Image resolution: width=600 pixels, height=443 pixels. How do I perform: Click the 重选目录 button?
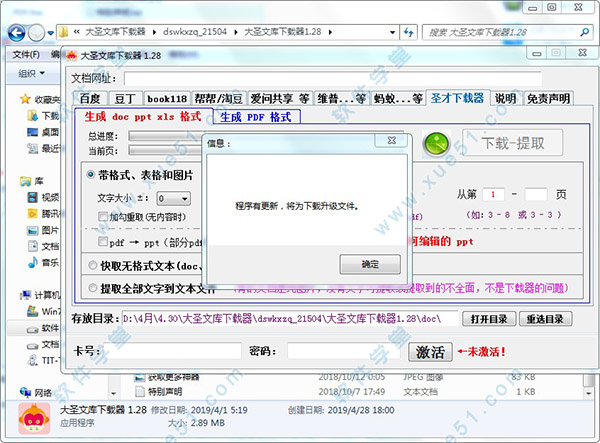point(545,319)
